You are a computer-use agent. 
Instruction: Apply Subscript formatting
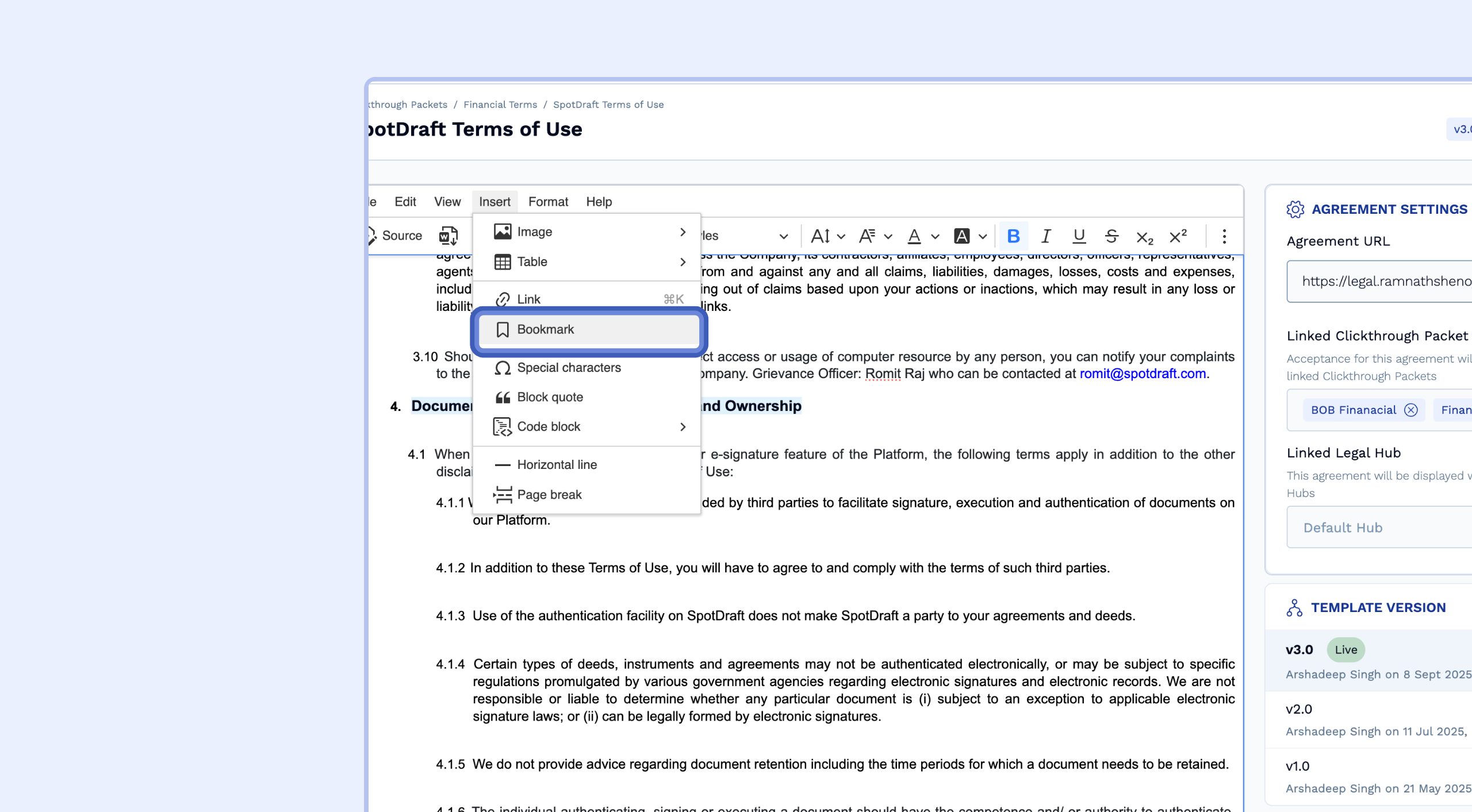point(1144,237)
